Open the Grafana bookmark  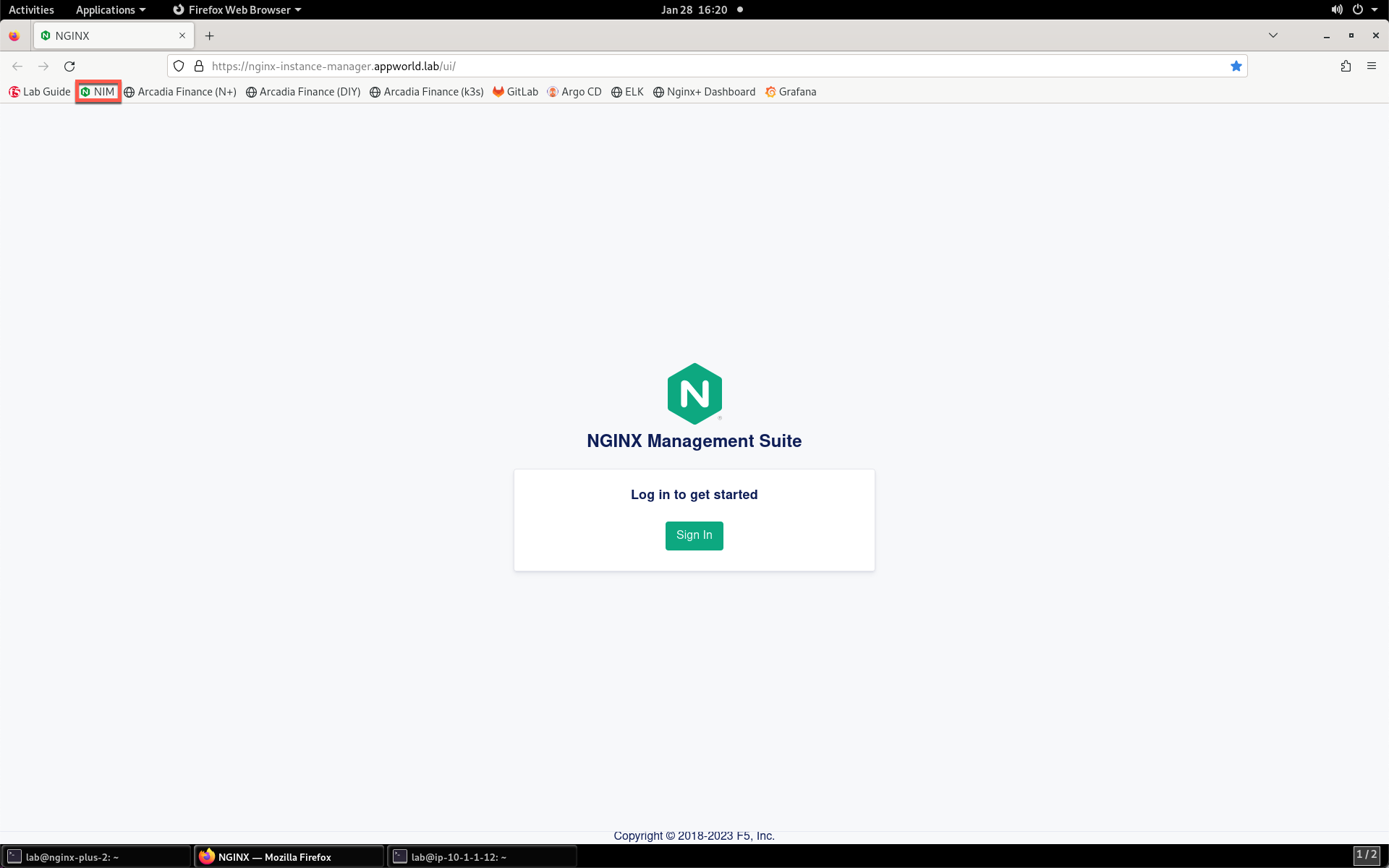click(x=791, y=92)
